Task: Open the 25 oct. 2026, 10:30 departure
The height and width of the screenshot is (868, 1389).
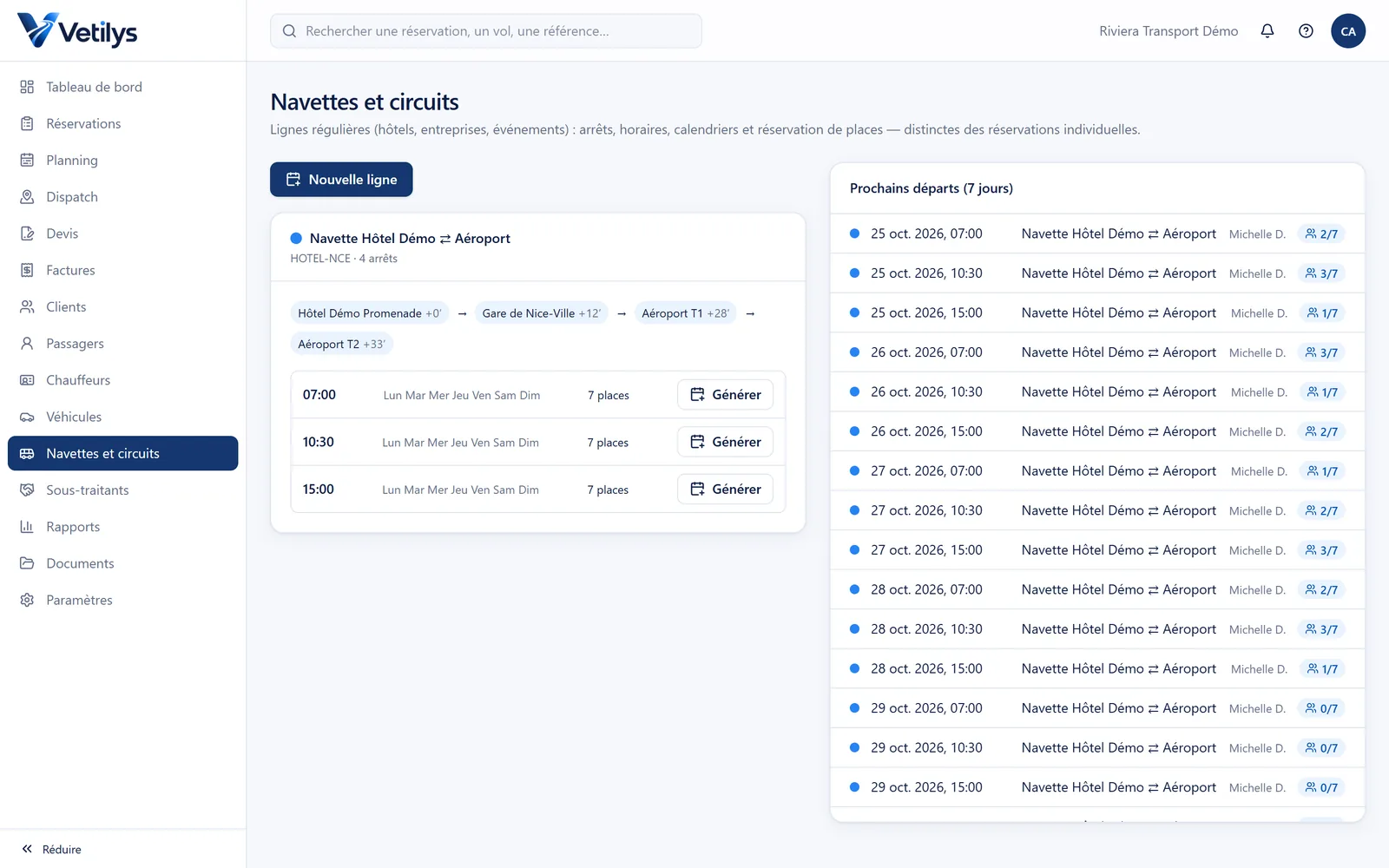Action: (x=1097, y=273)
